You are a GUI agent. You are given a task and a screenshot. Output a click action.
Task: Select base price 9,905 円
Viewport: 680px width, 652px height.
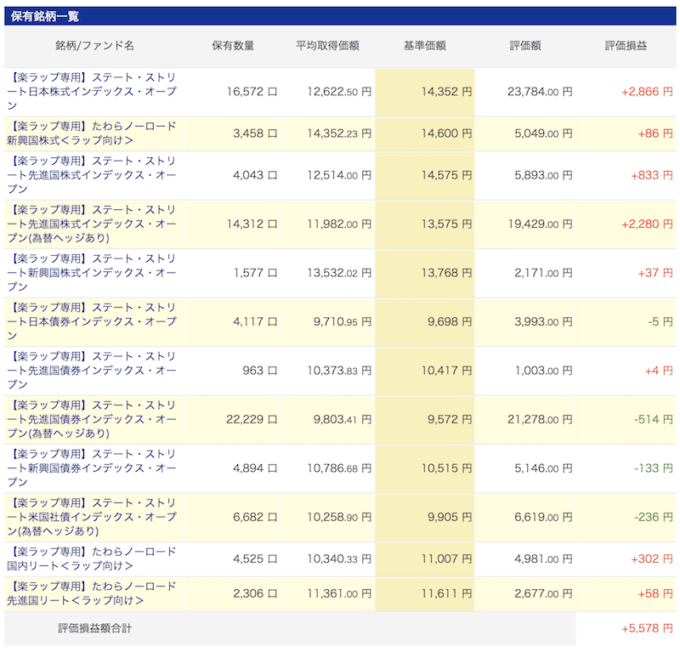(449, 517)
